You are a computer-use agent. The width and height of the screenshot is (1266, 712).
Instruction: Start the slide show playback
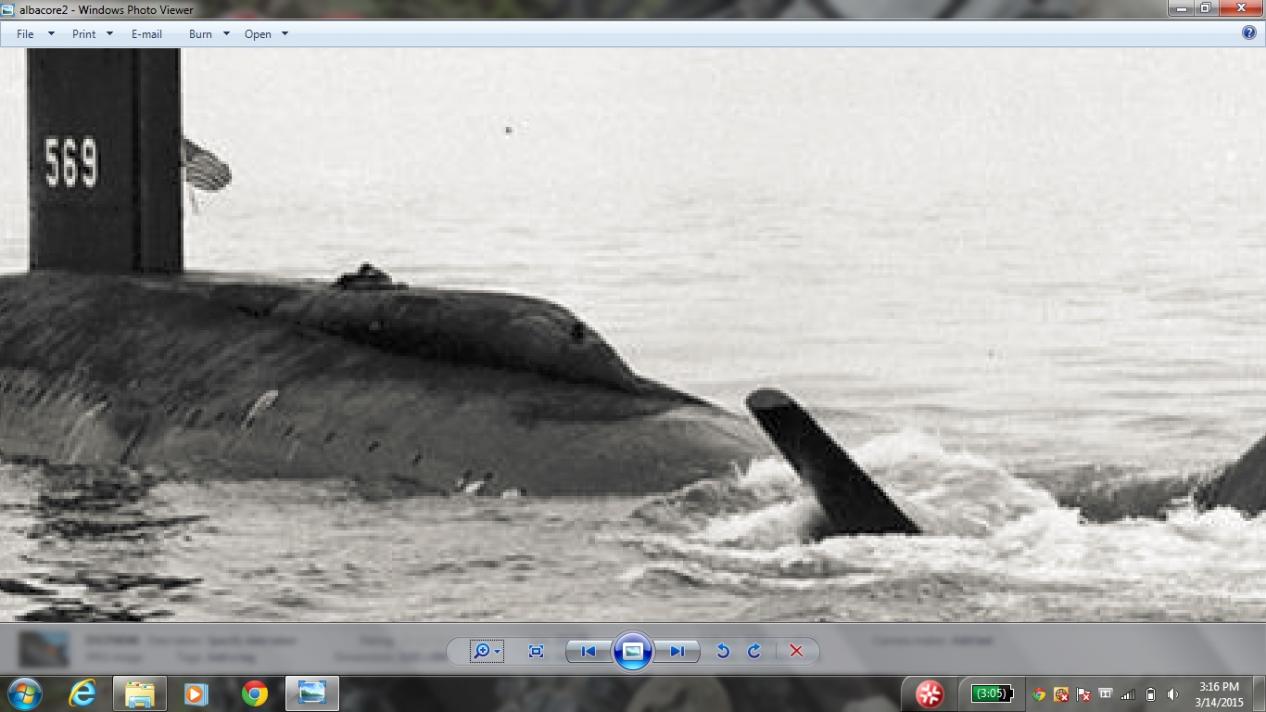pyautogui.click(x=632, y=651)
